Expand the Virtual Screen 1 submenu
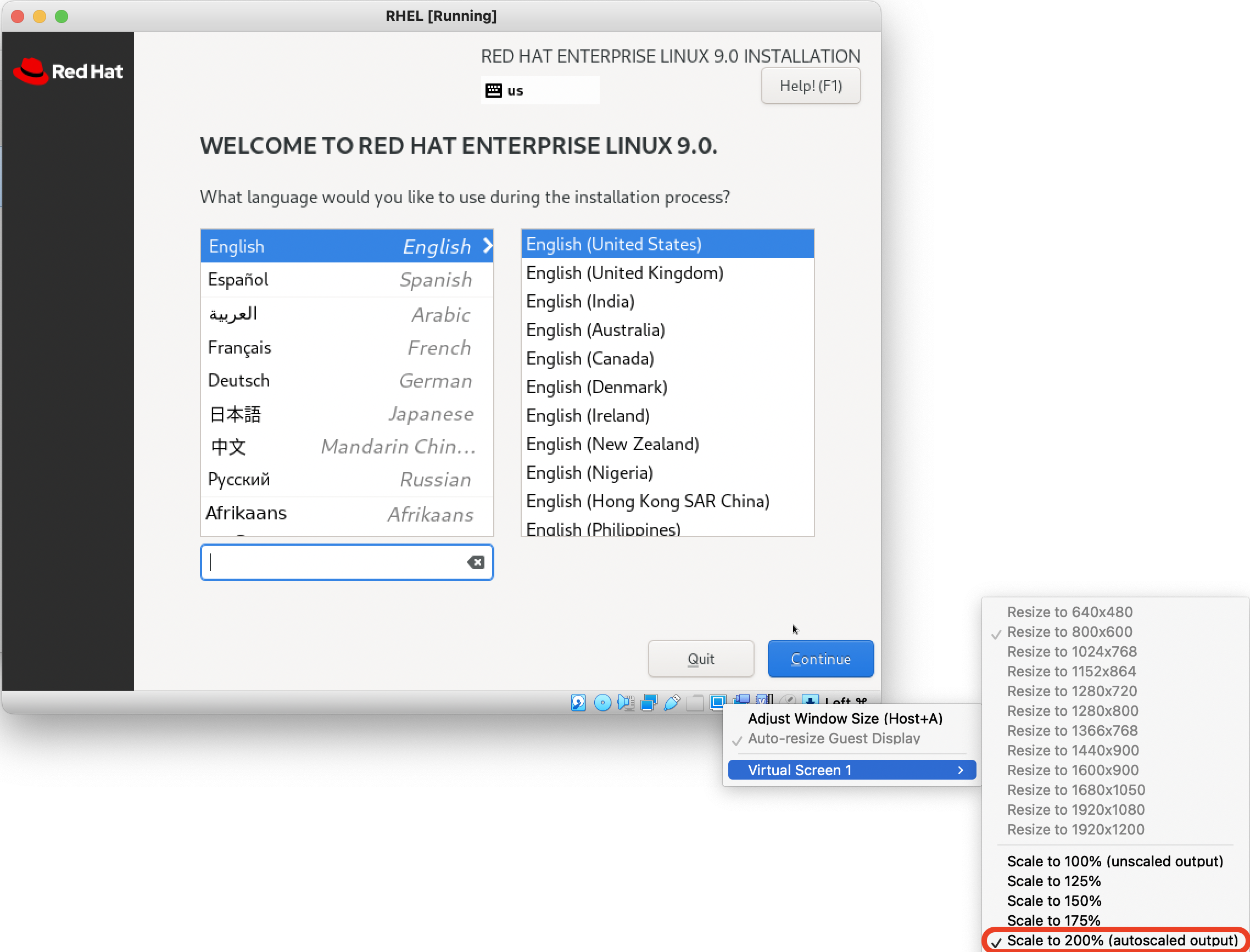The height and width of the screenshot is (952, 1250). coord(852,770)
